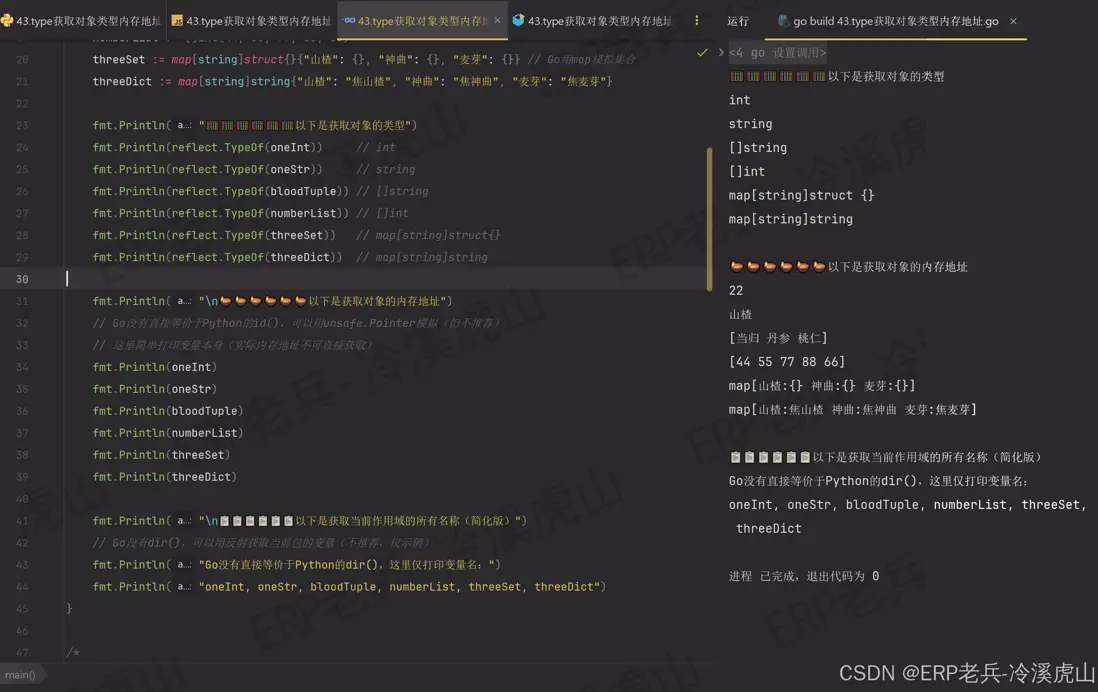The width and height of the screenshot is (1098, 692).
Task: Select the 运行 tool window tab
Action: pyautogui.click(x=738, y=21)
